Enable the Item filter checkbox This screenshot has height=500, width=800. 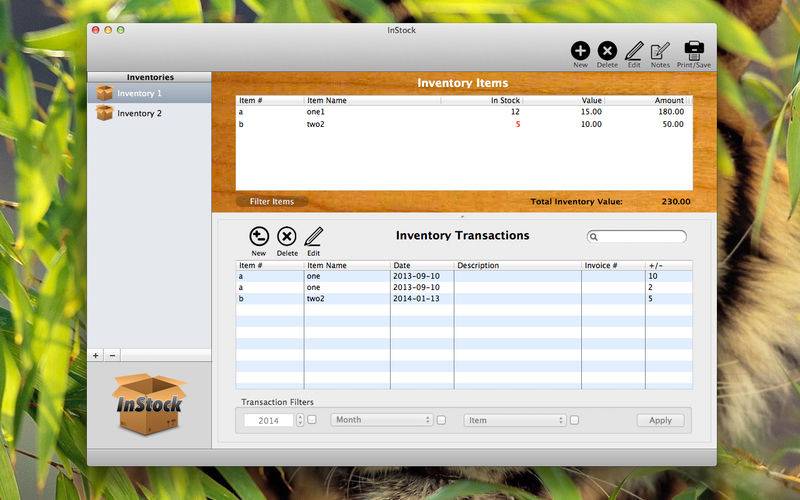point(574,420)
